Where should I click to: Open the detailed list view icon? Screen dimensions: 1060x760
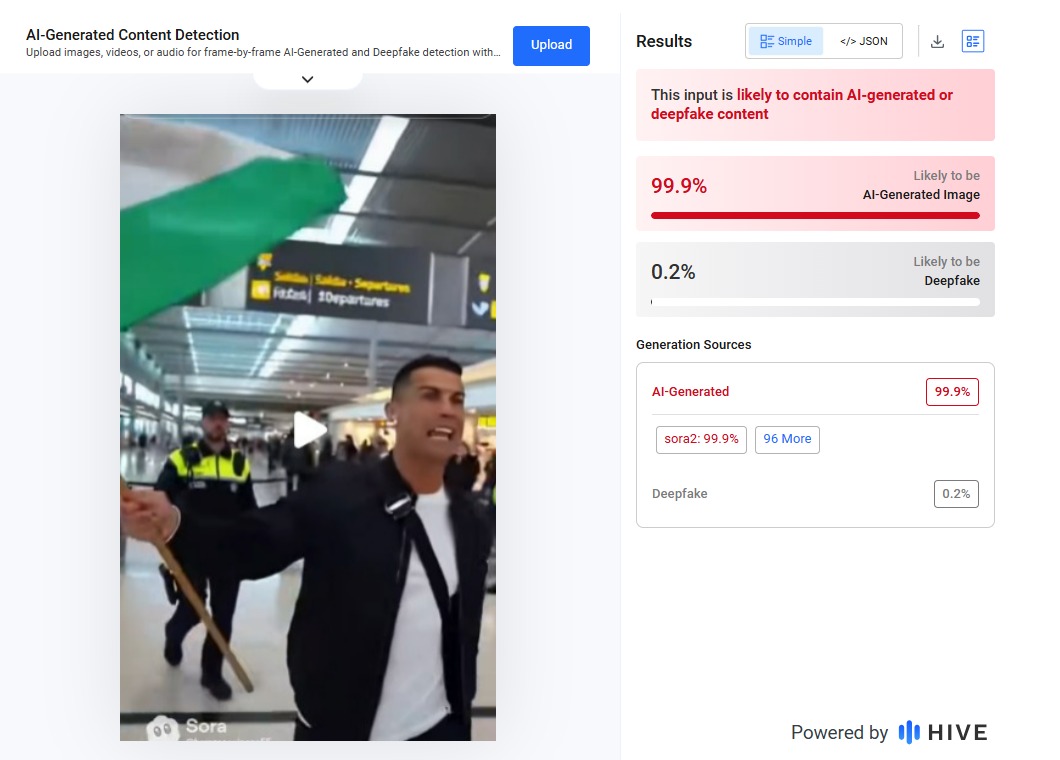973,41
